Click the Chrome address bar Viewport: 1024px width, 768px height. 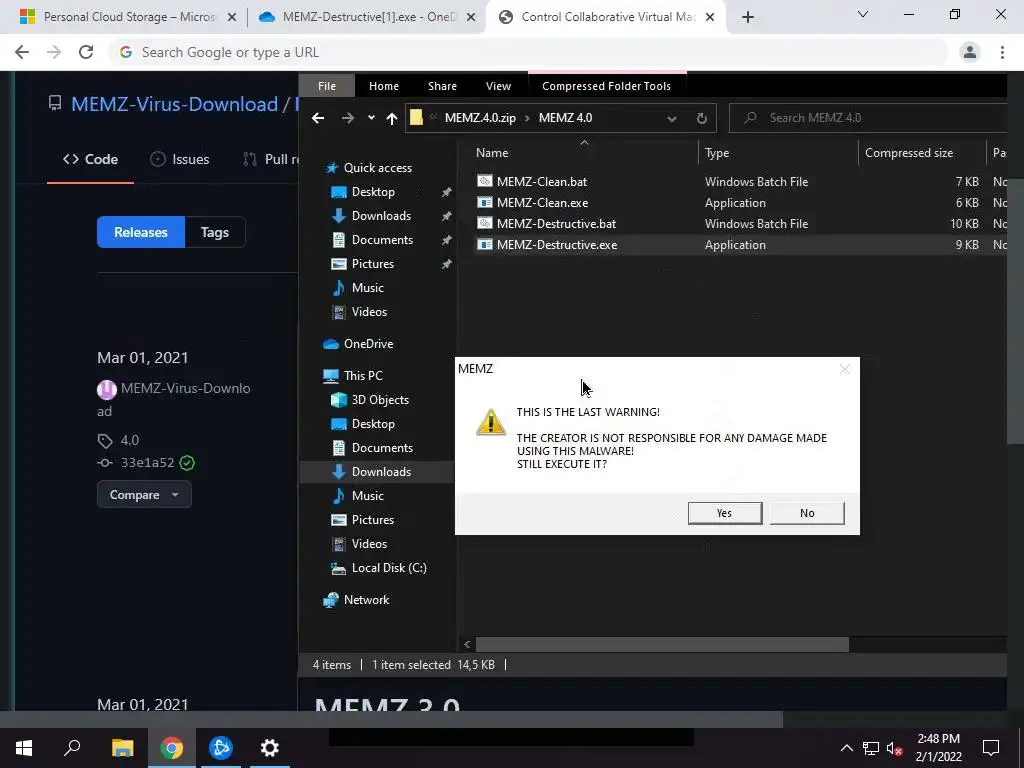[528, 52]
